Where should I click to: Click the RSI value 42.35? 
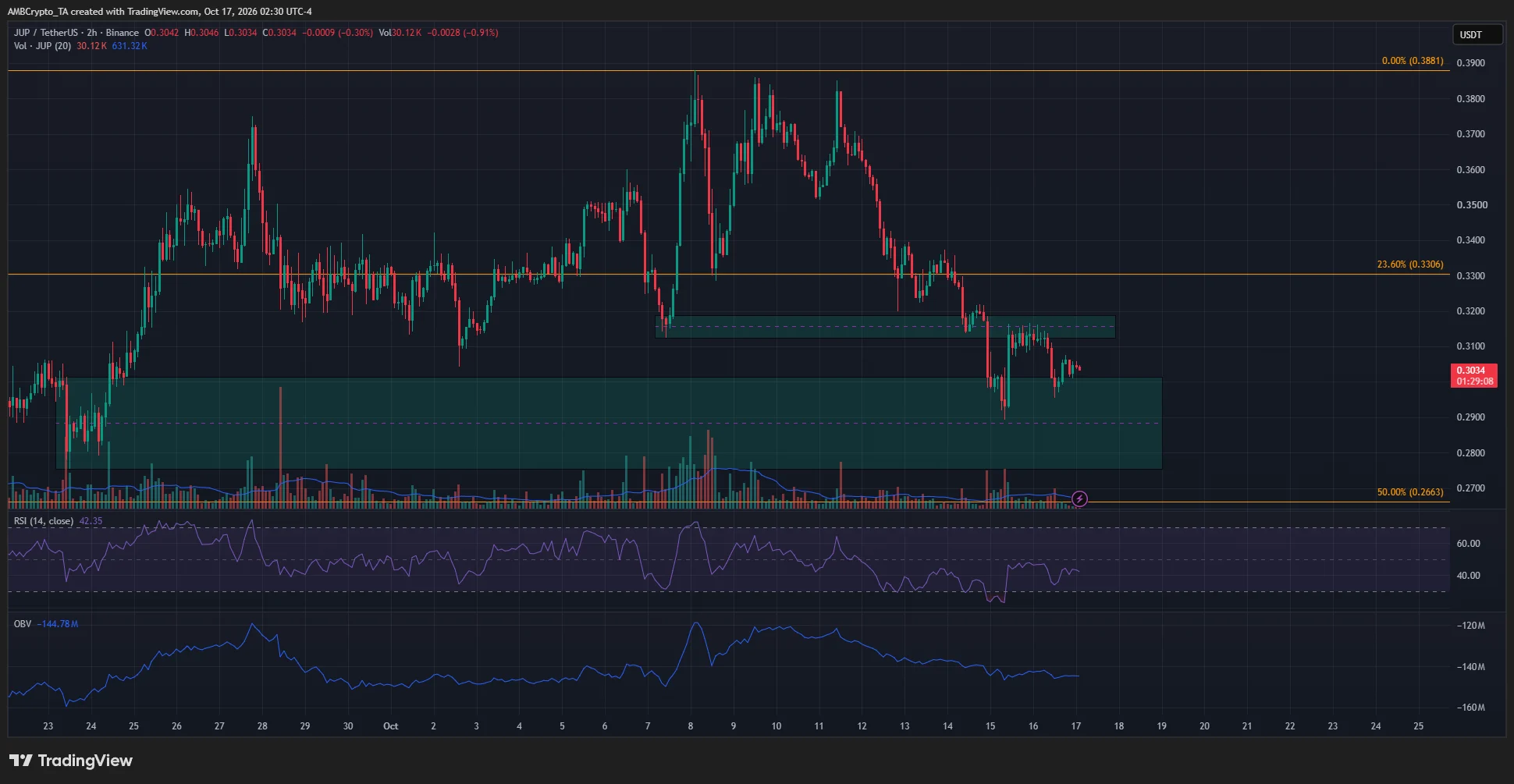(91, 521)
